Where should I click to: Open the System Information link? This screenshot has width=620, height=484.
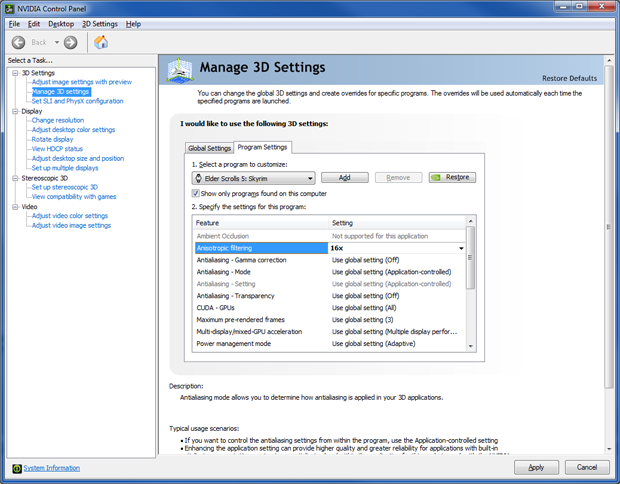pos(52,468)
